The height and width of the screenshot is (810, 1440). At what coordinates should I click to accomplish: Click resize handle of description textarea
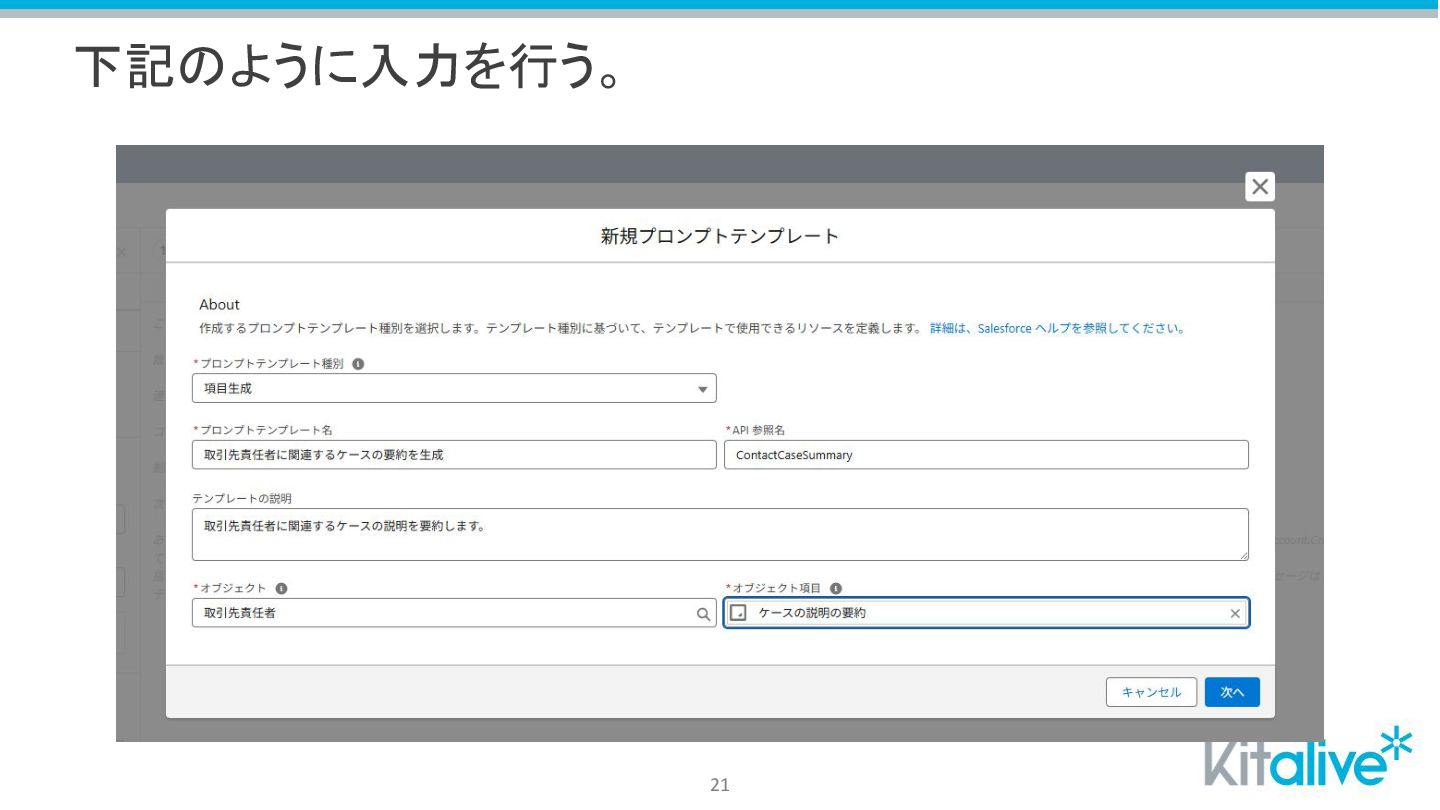pyautogui.click(x=1243, y=555)
